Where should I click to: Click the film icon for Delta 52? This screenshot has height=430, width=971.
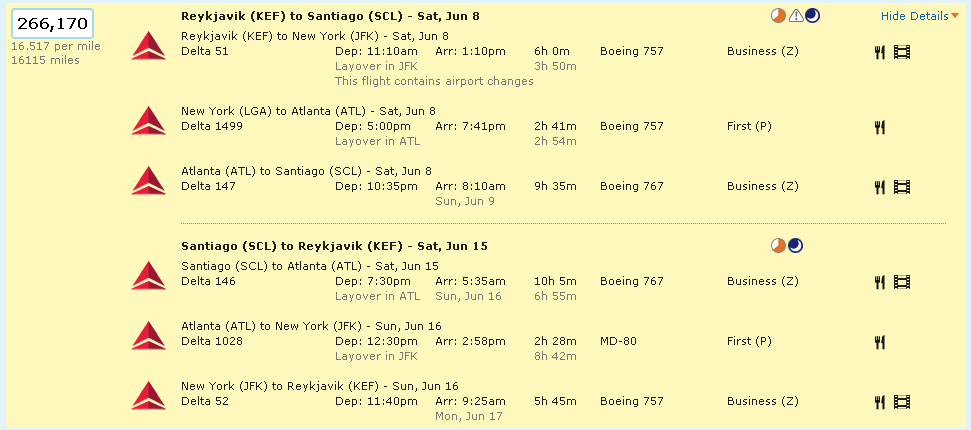901,402
